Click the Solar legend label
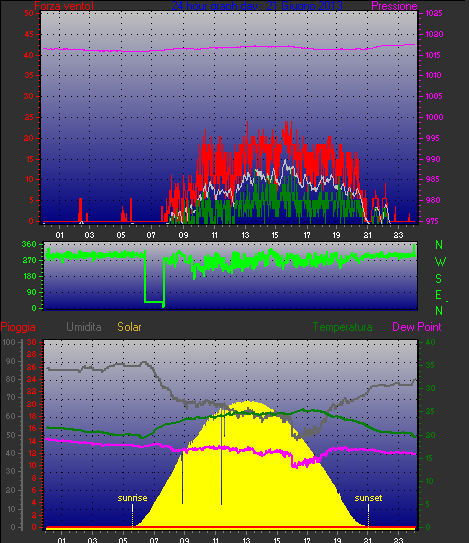Screen dimensions: 469x543 (x=129, y=327)
